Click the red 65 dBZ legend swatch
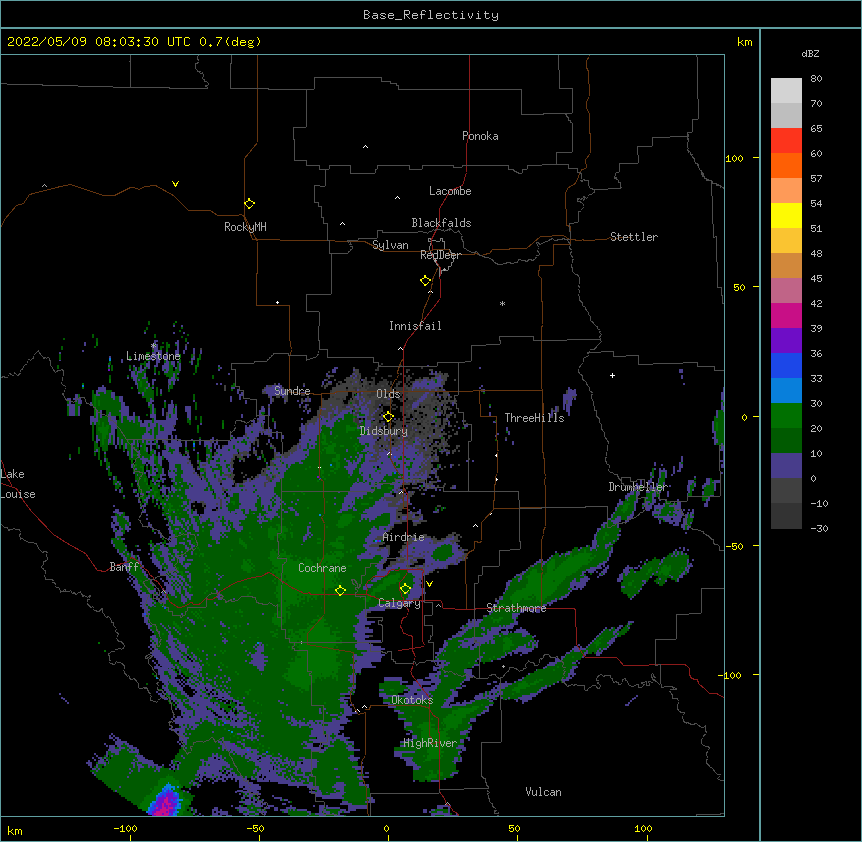This screenshot has width=862, height=842. (x=786, y=140)
